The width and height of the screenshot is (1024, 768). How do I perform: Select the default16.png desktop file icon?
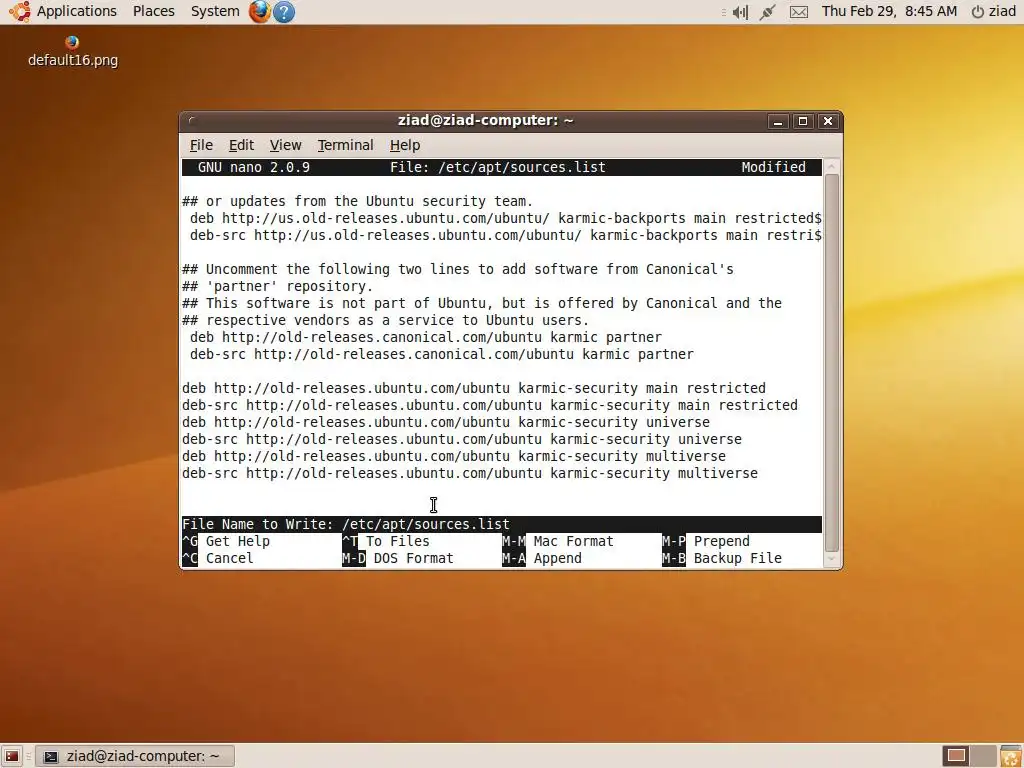pyautogui.click(x=72, y=51)
